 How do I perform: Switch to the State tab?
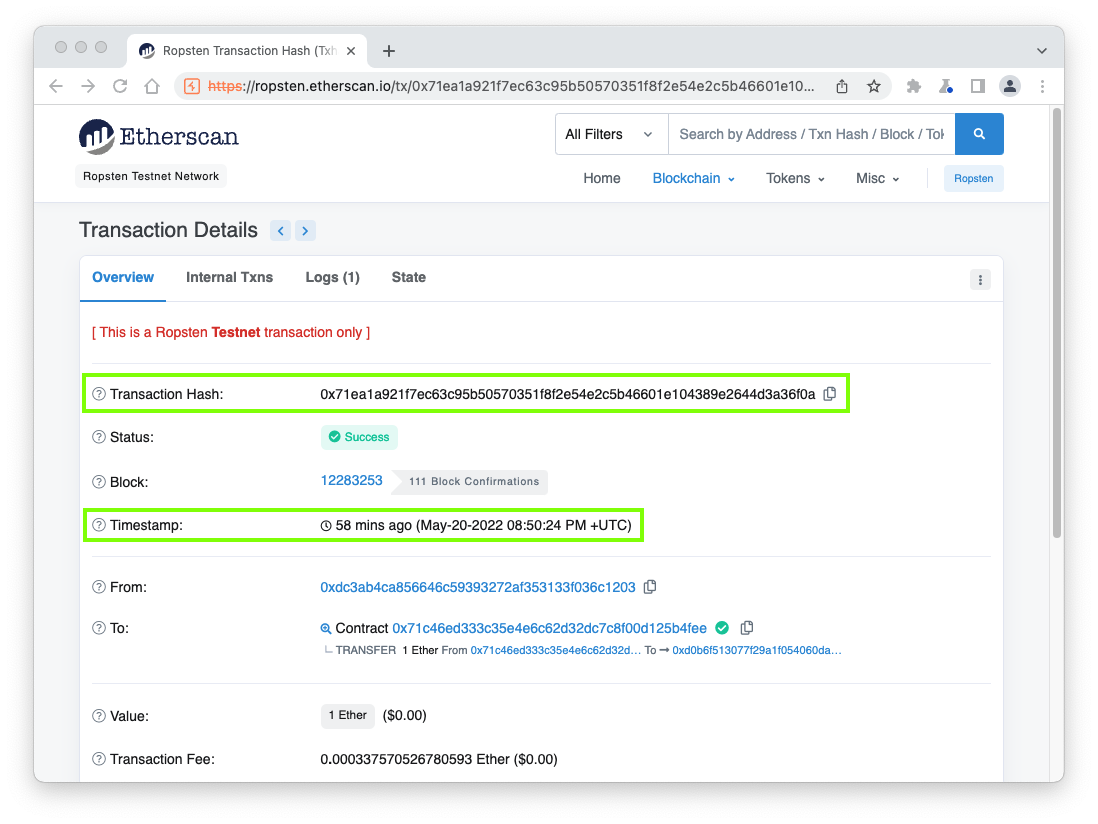409,277
